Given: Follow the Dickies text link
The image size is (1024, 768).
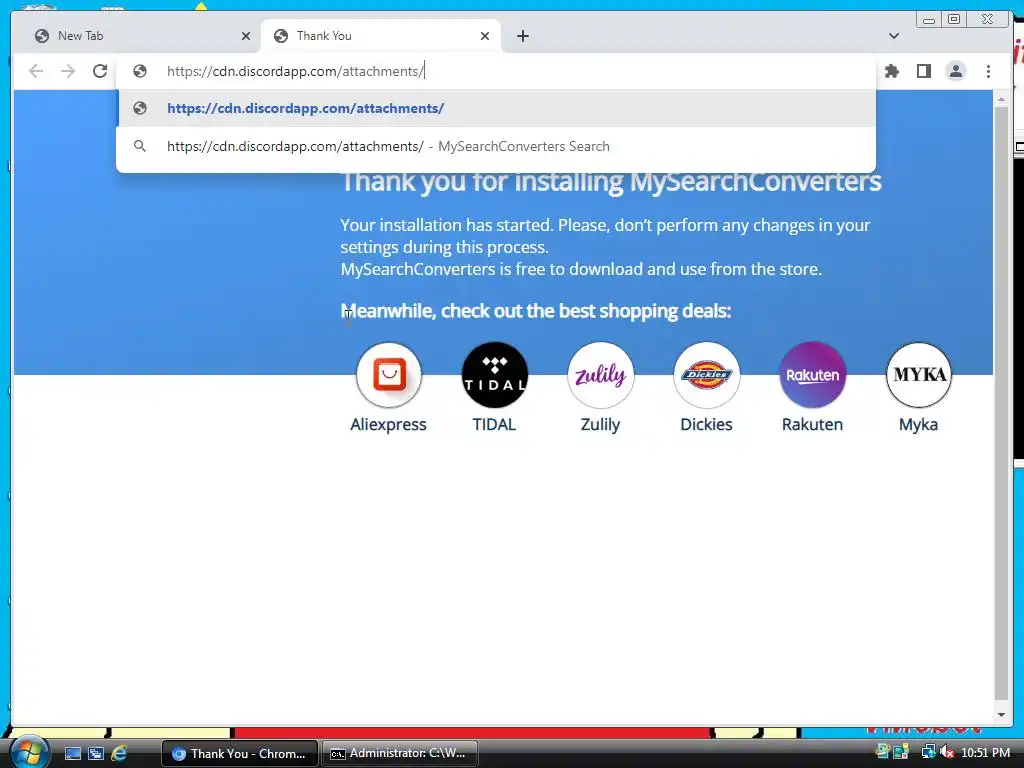Looking at the screenshot, I should pyautogui.click(x=707, y=424).
